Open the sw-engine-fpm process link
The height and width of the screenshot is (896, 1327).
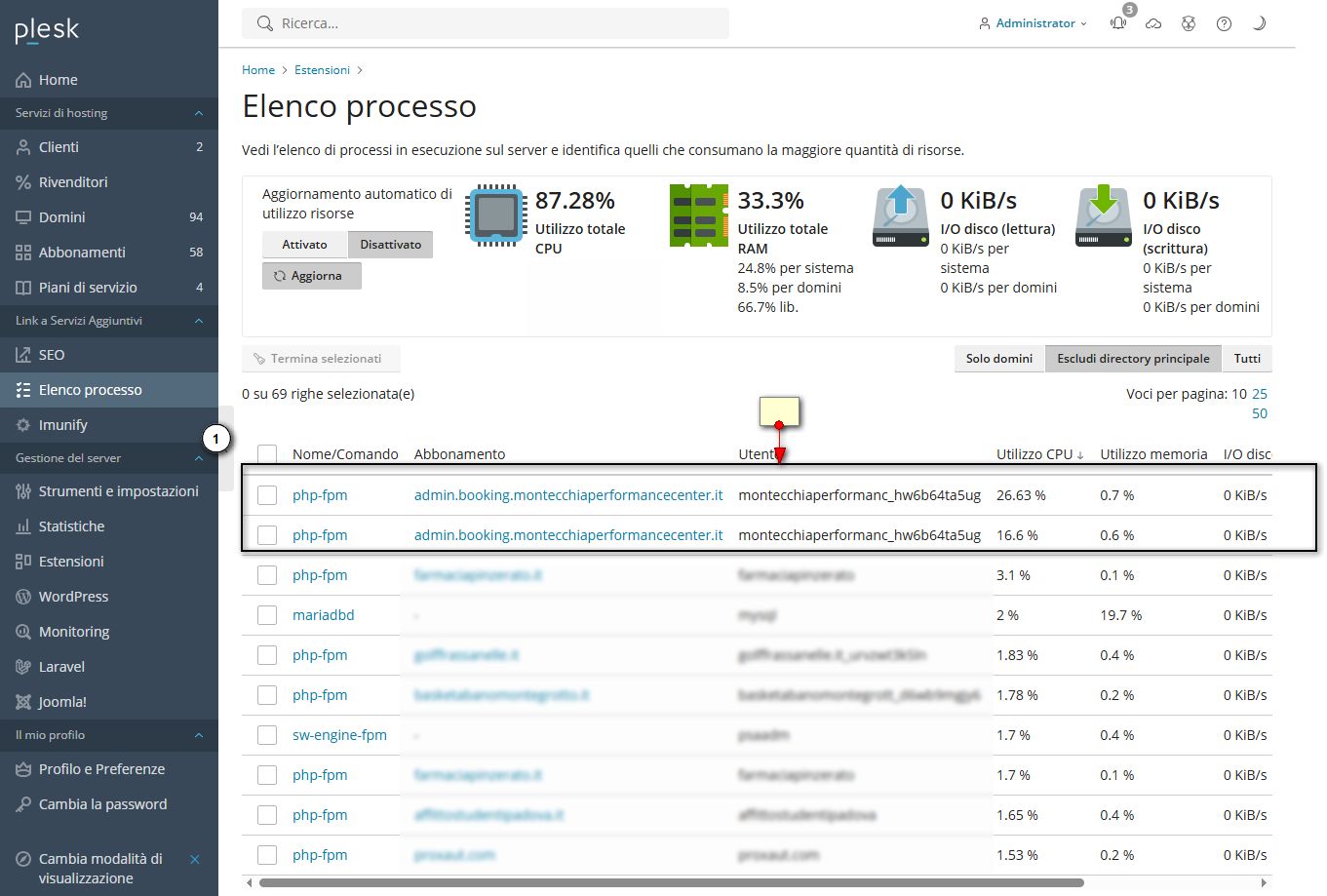(x=339, y=735)
